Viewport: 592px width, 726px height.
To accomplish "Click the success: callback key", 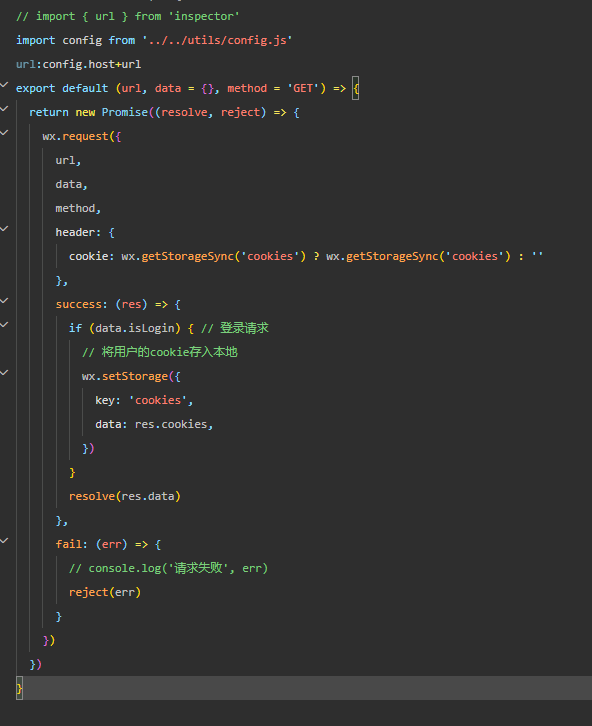I will coord(81,305).
